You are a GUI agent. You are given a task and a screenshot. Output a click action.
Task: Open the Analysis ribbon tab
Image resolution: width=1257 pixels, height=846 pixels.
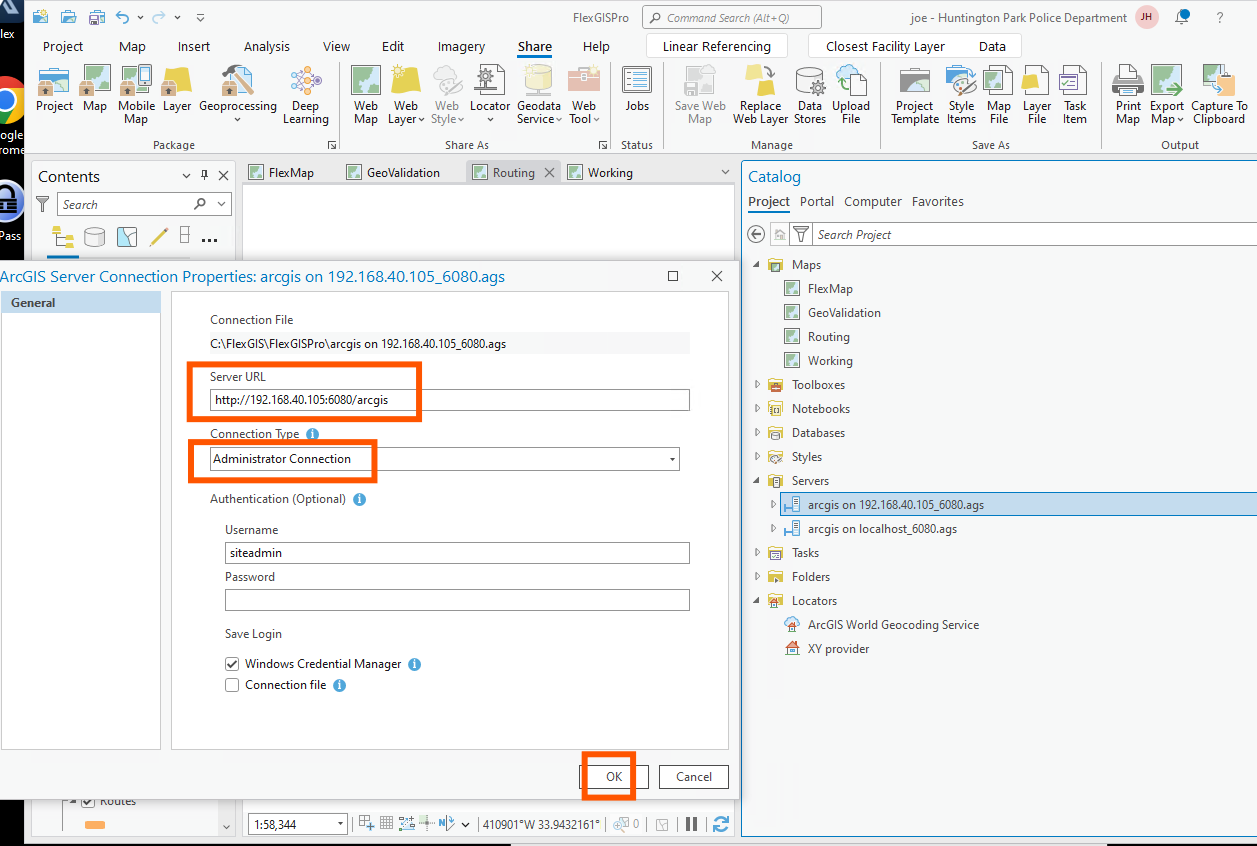coord(267,46)
